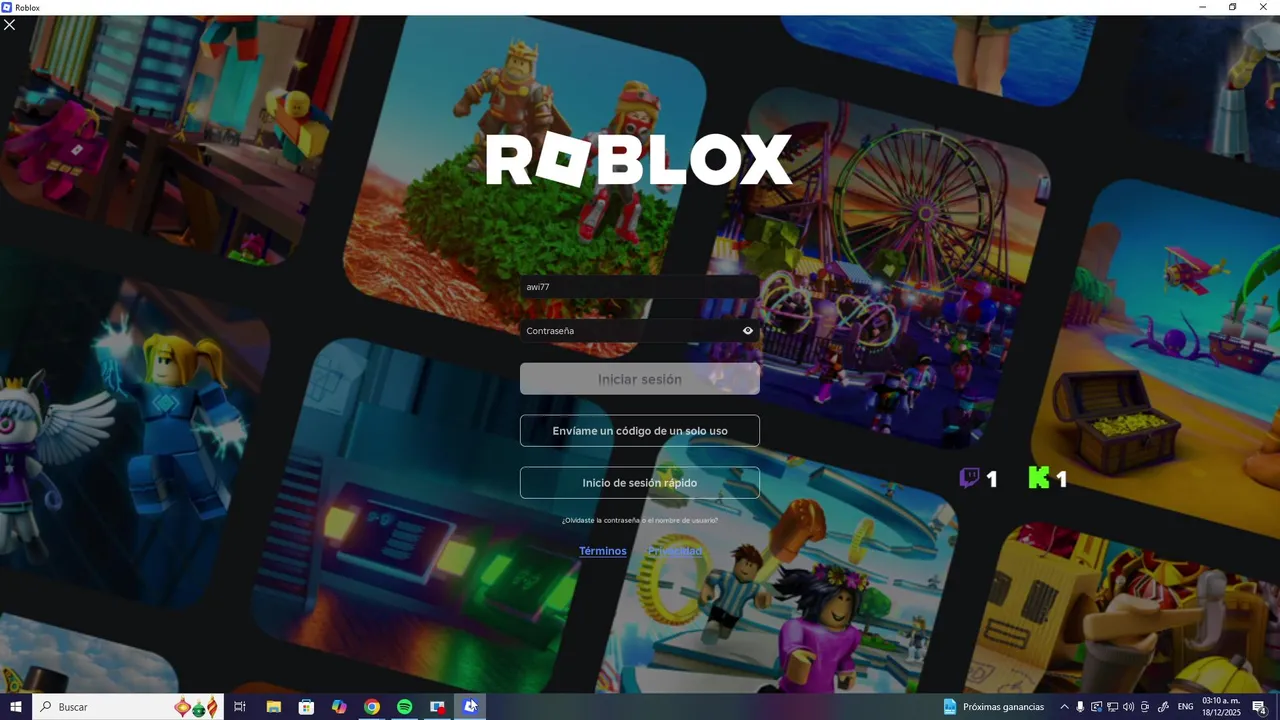
Task: Open network settings from tray icon
Action: click(1112, 707)
